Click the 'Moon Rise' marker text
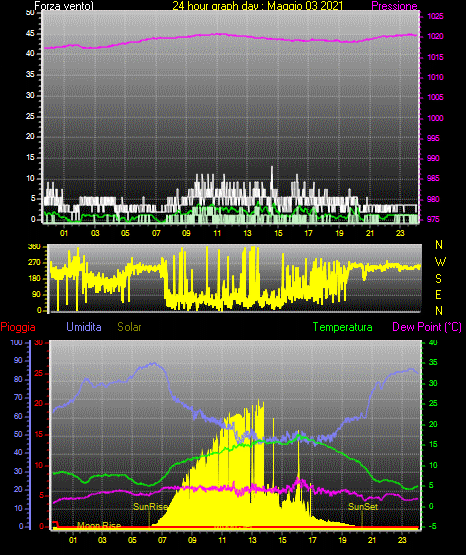This screenshot has width=466, height=555. (x=99, y=526)
